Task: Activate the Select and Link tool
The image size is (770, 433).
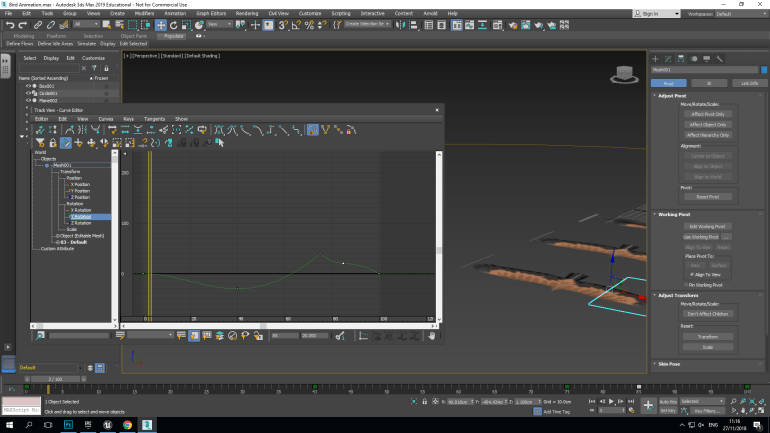Action: coord(37,25)
